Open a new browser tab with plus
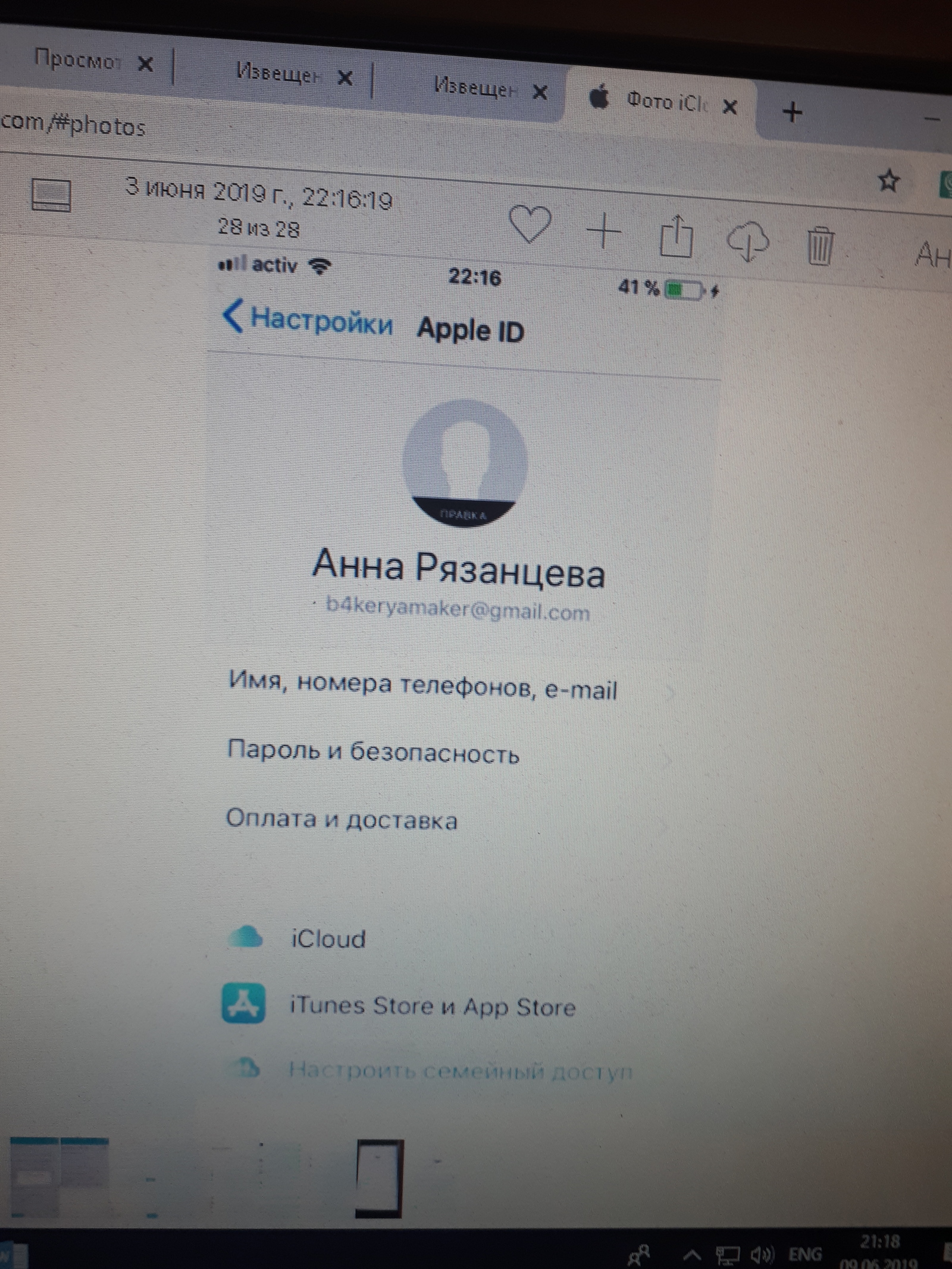The width and height of the screenshot is (952, 1269). (x=792, y=112)
